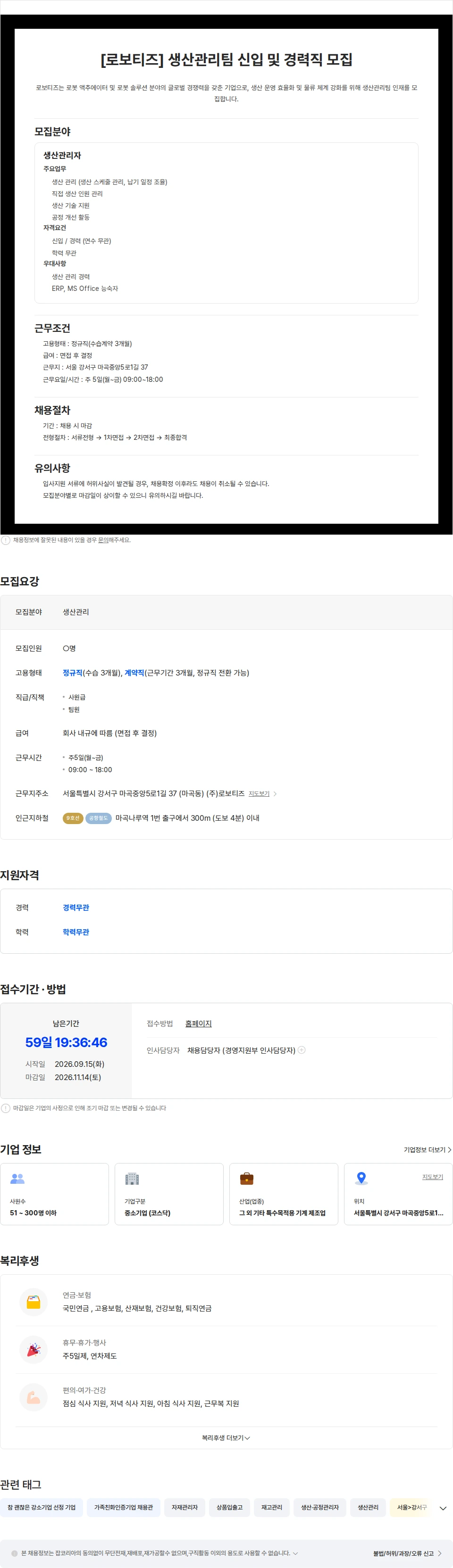Click the 산업(업종) briefcase icon
The image size is (453, 1568).
click(x=247, y=1179)
